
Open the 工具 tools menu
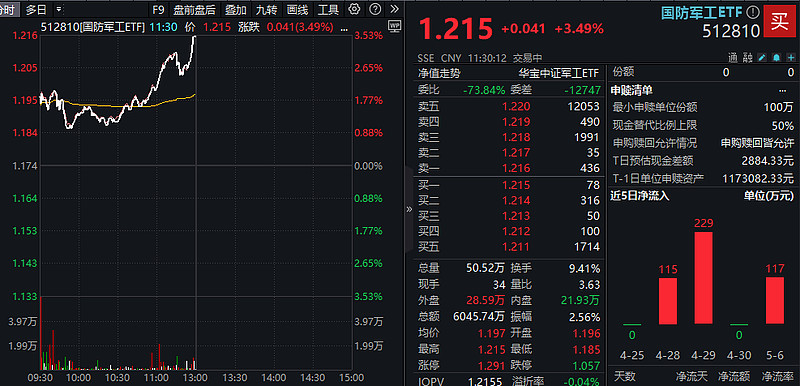coord(328,9)
